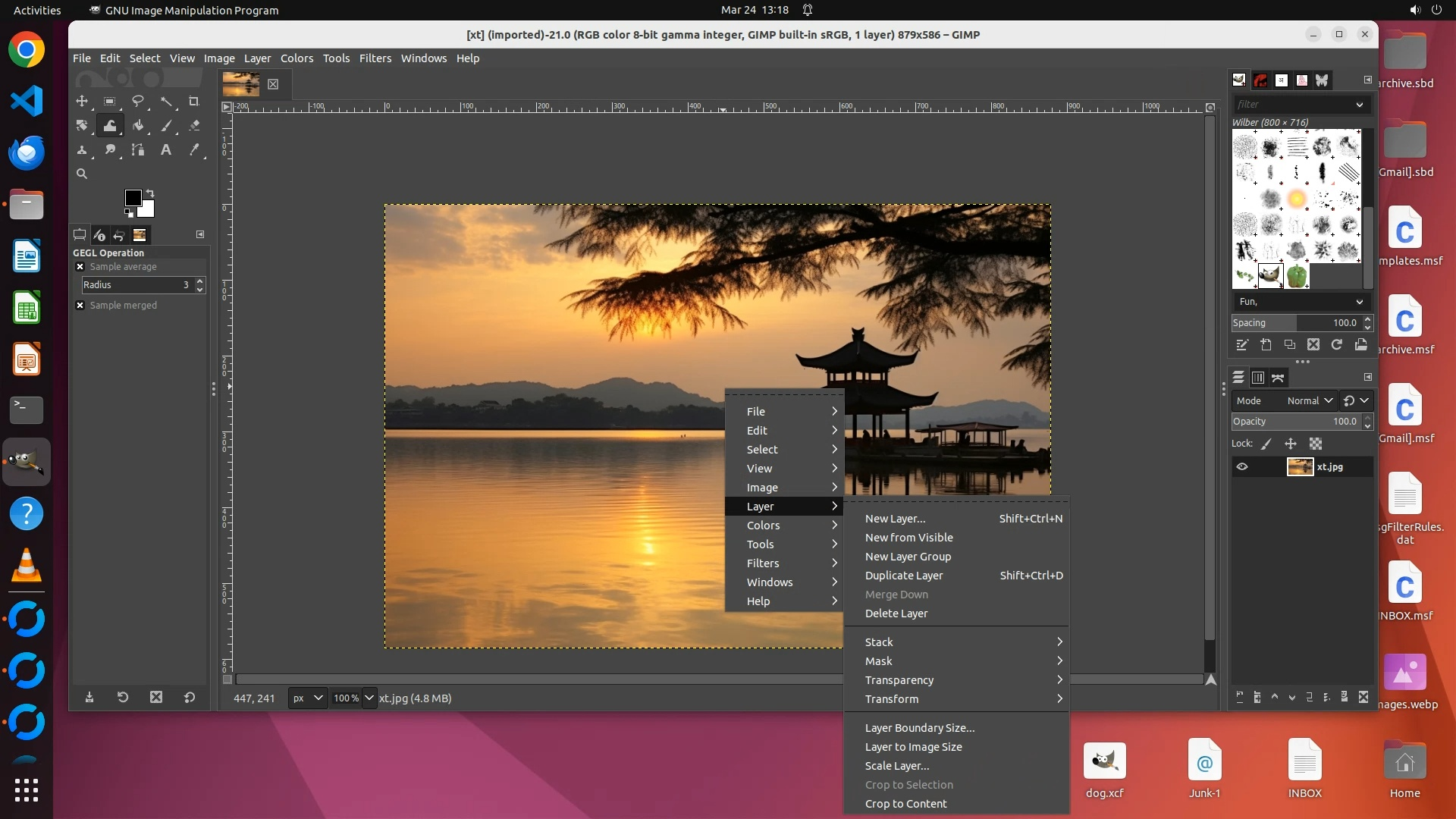Viewport: 1456px width, 819px height.
Task: Select the Fuzzy Select magic wand tool
Action: pos(166,101)
